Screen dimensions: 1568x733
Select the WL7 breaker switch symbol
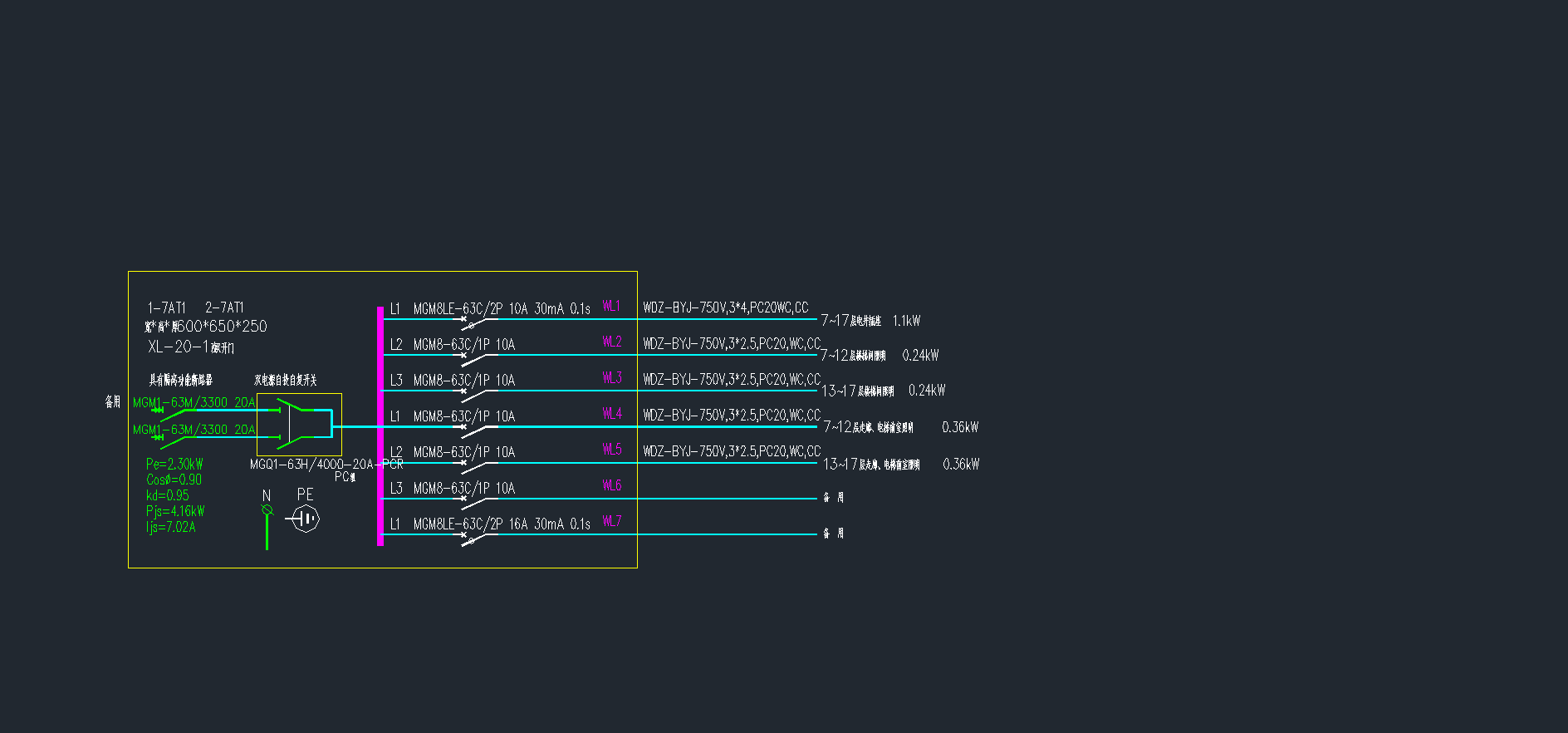click(x=477, y=538)
